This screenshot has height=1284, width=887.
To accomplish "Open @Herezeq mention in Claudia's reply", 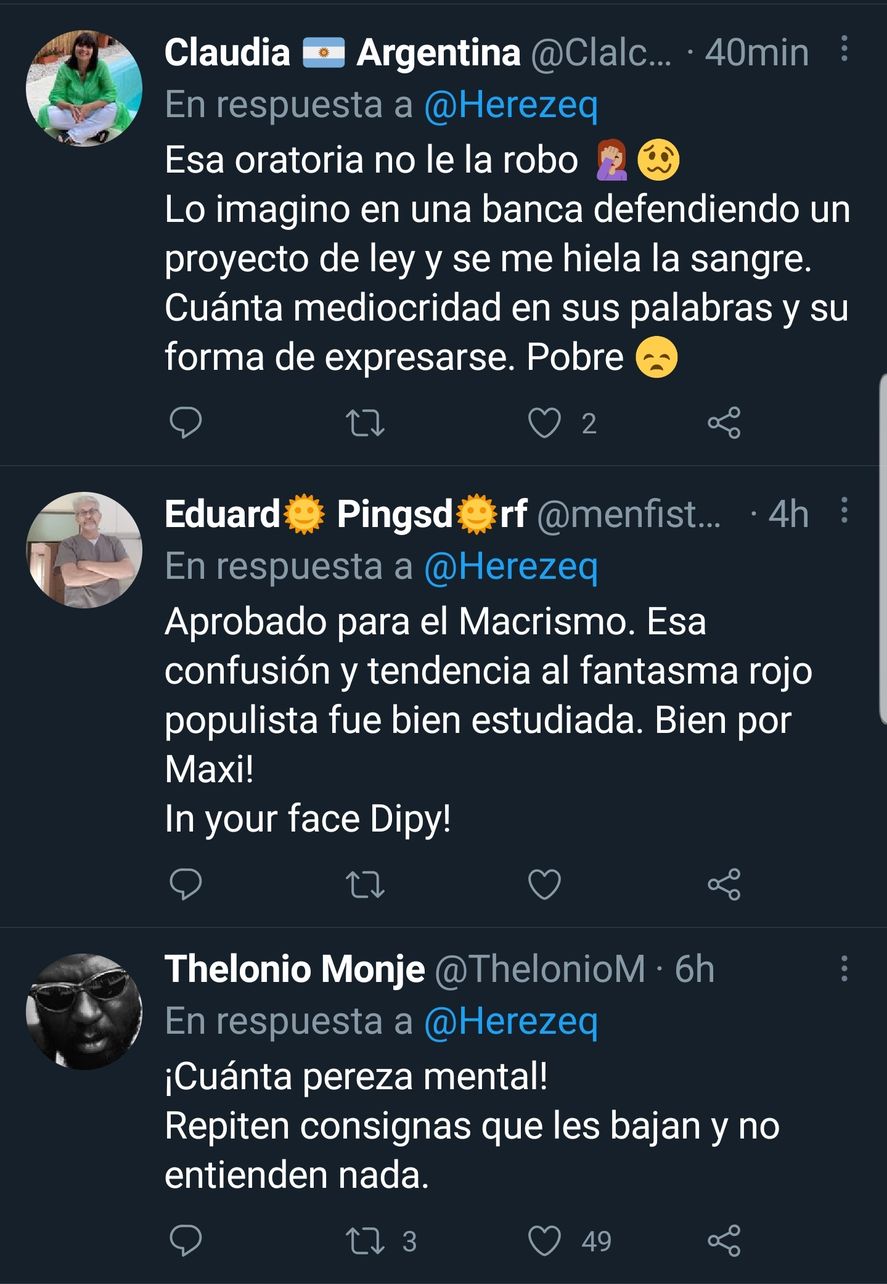I will (x=510, y=105).
